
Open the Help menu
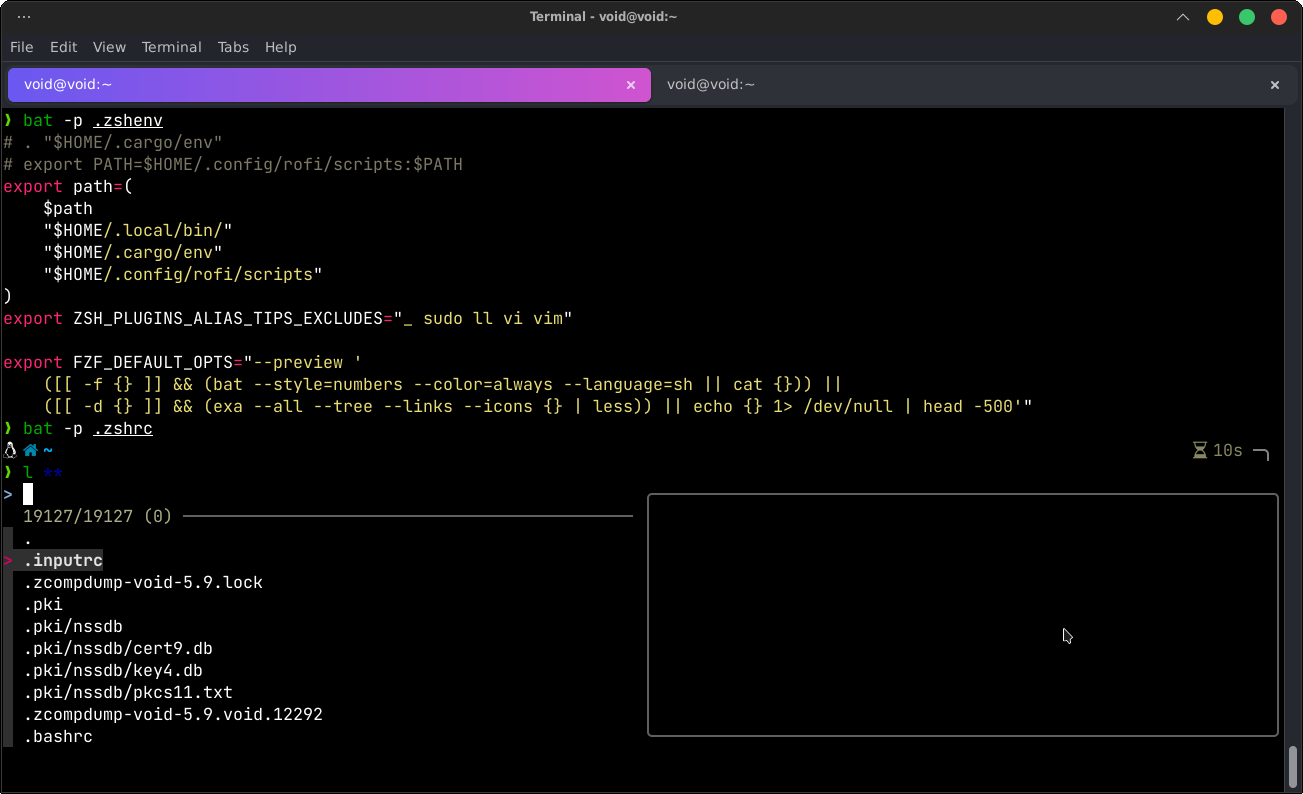pyautogui.click(x=281, y=47)
